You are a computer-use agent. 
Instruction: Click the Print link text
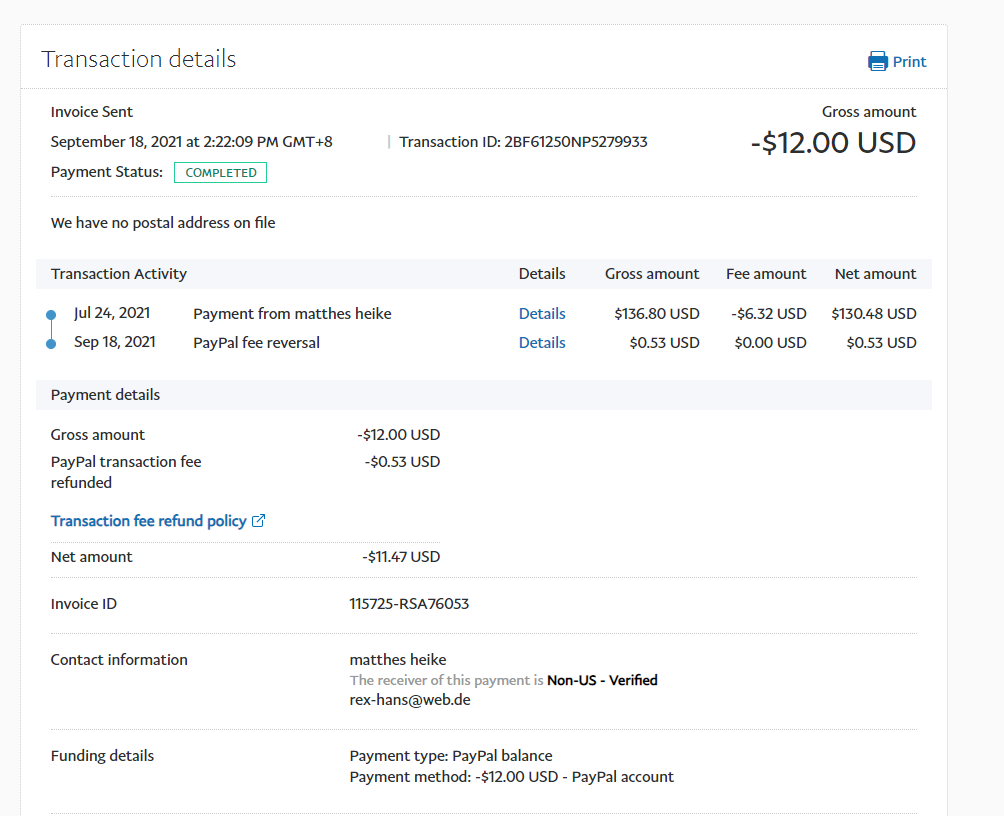pyautogui.click(x=909, y=62)
